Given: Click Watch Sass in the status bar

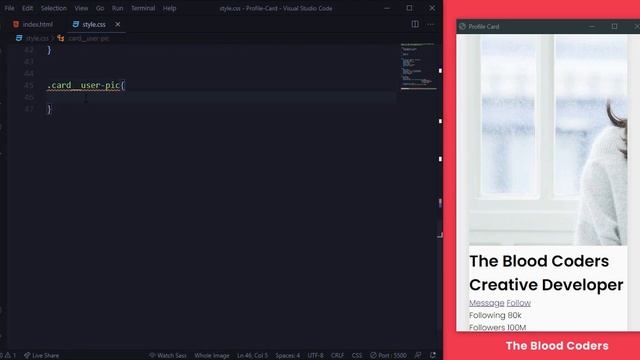Looking at the screenshot, I should pos(168,356).
